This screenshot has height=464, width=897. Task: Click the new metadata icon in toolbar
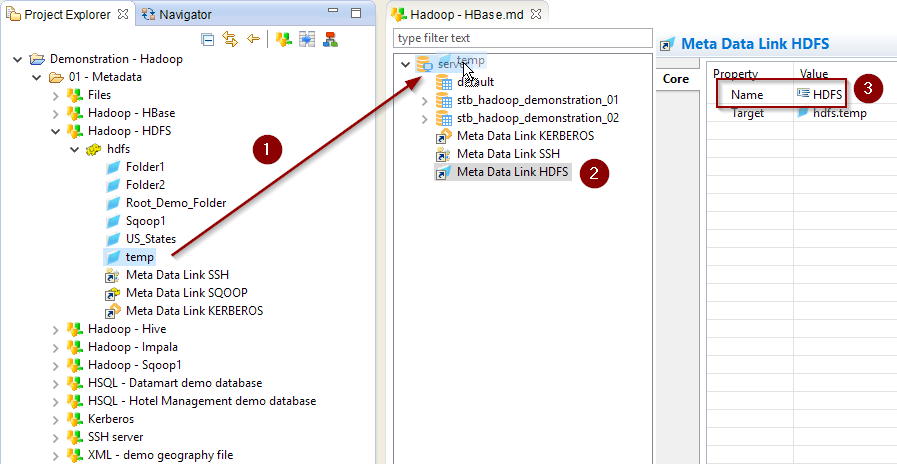pos(284,39)
